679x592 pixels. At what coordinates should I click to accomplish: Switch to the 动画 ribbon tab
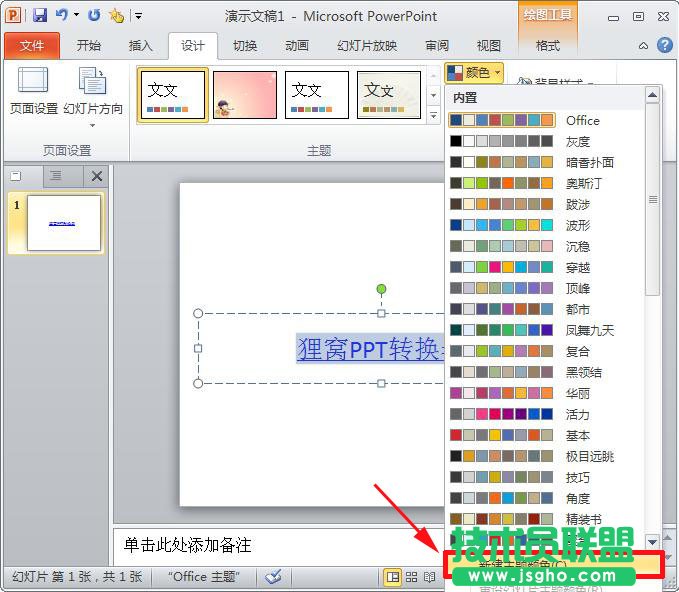coord(297,45)
